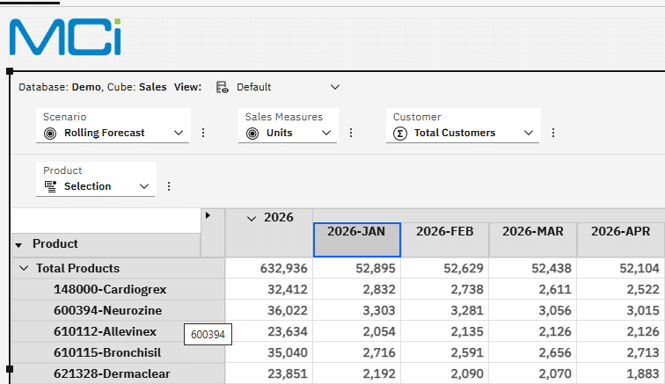Click the MCi logo

pos(65,36)
